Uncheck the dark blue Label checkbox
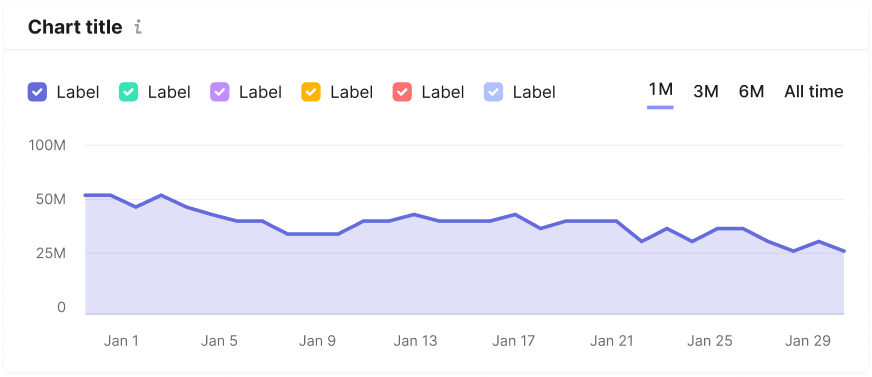Image resolution: width=872 pixels, height=377 pixels. (37, 92)
